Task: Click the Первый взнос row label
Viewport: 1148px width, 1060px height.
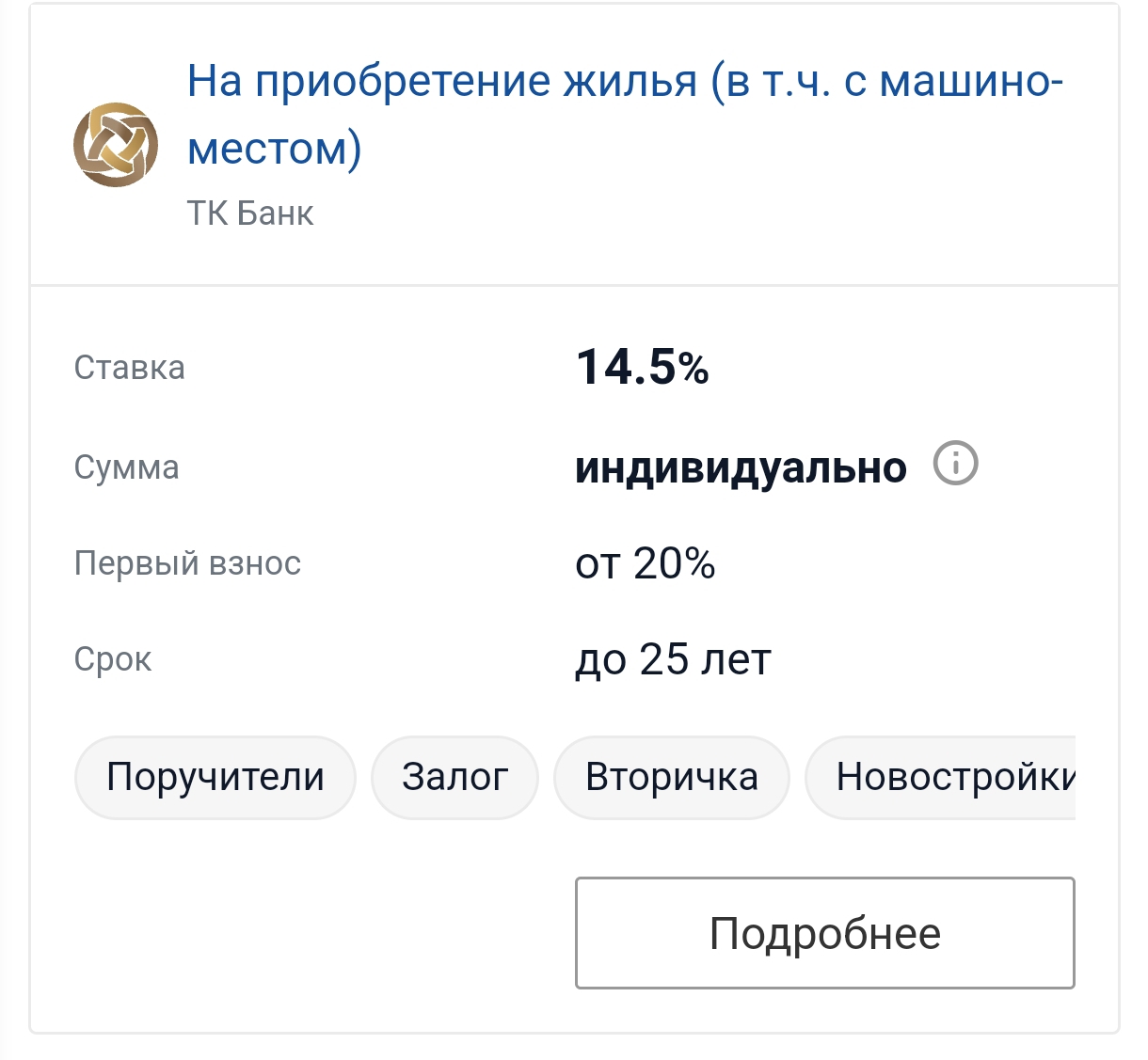Action: [x=187, y=563]
